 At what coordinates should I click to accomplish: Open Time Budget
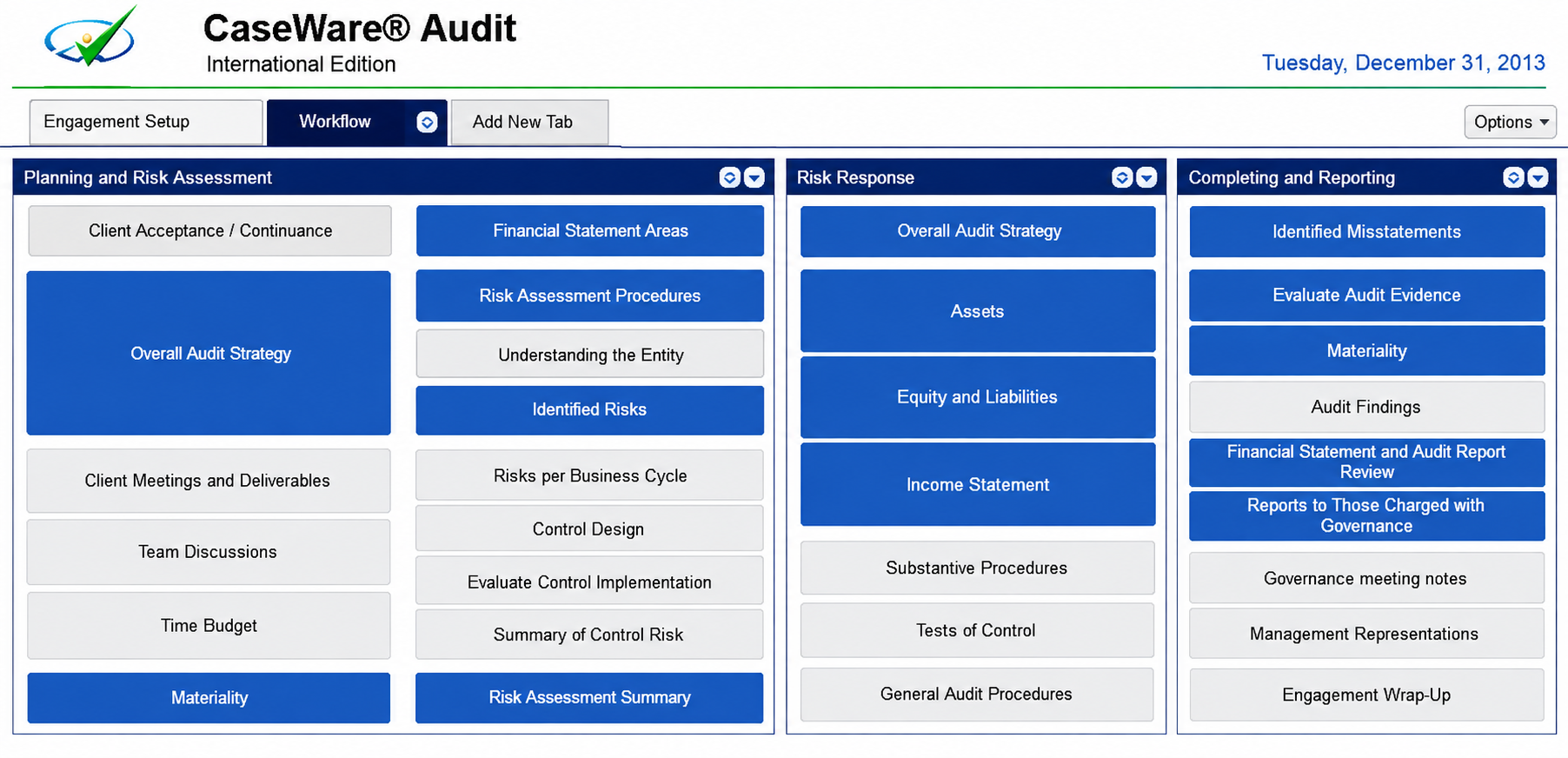point(209,626)
